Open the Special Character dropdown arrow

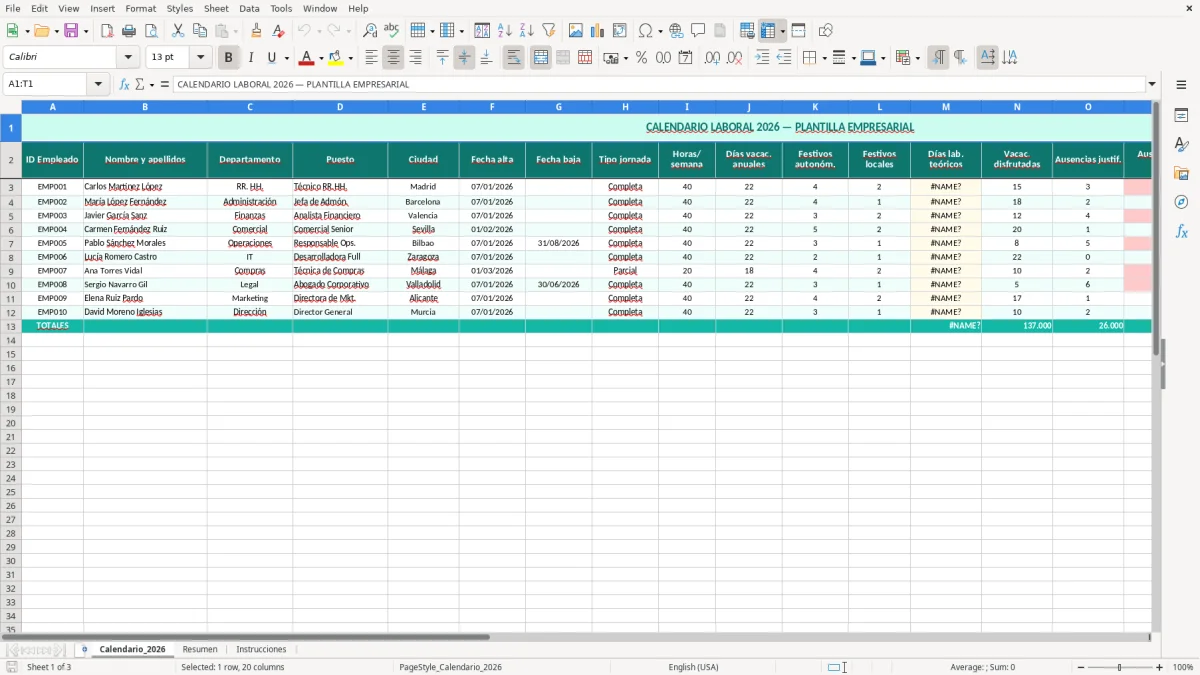[x=661, y=31]
